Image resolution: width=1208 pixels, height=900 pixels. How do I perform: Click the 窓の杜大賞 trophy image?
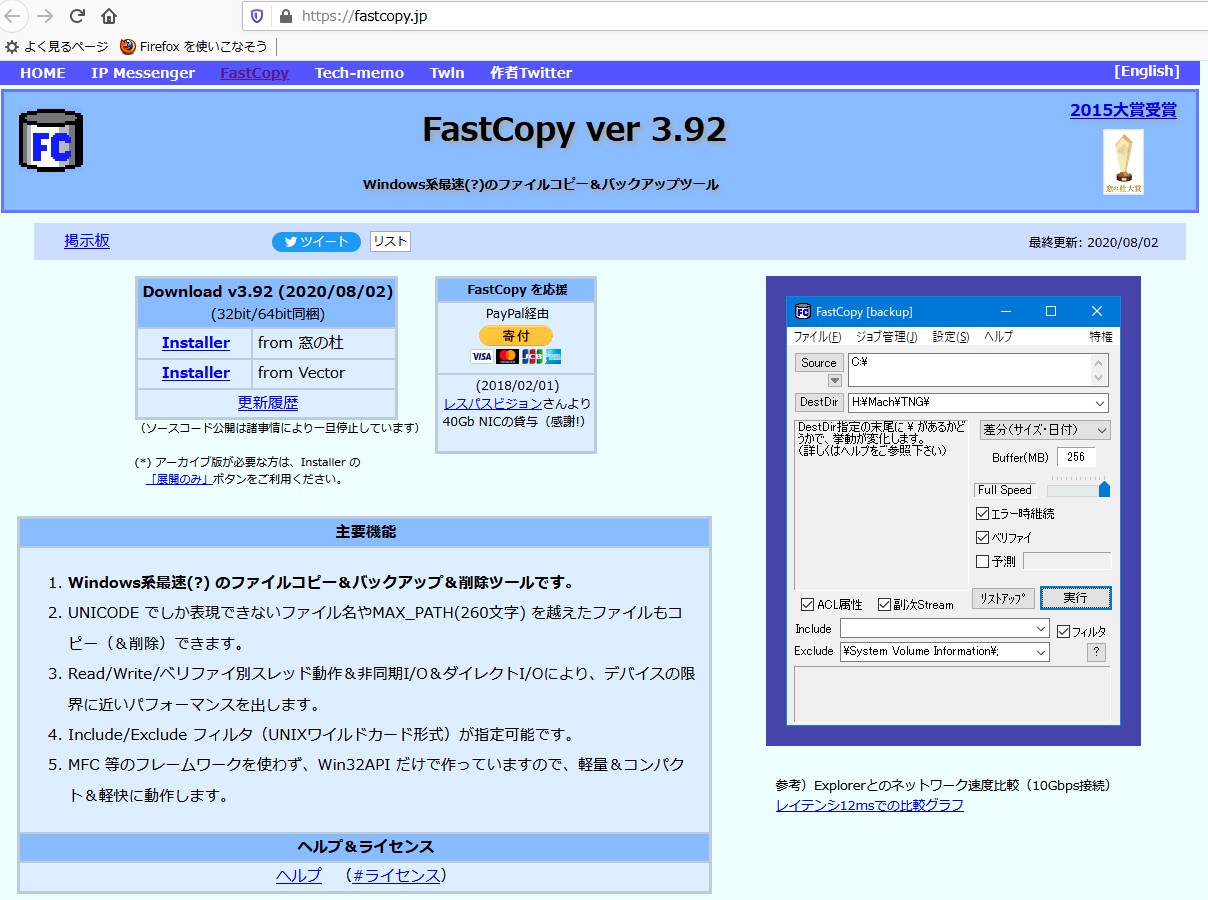pyautogui.click(x=1123, y=162)
